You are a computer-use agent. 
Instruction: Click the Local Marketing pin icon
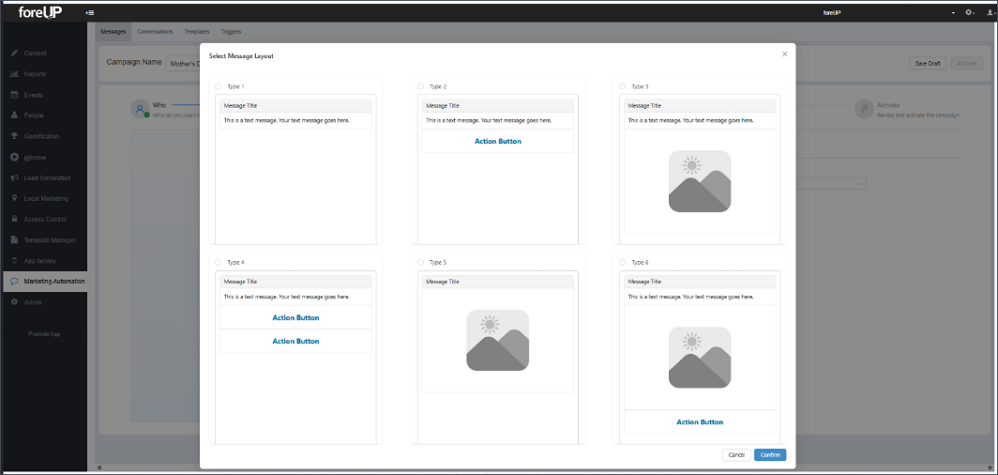click(14, 199)
